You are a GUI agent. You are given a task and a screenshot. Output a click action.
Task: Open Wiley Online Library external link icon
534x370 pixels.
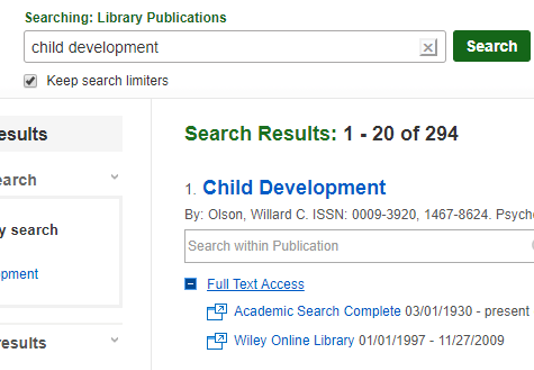coord(217,341)
